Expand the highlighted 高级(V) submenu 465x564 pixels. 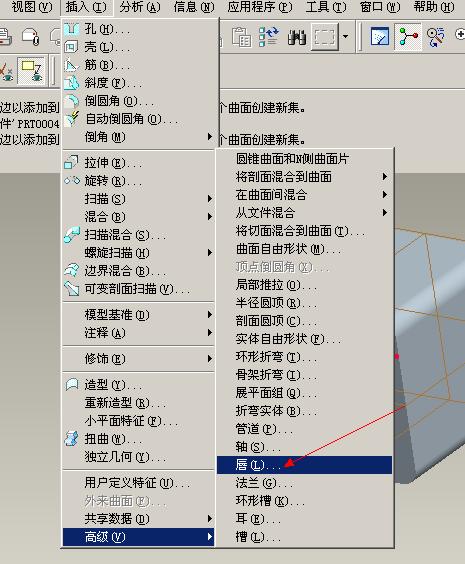pos(139,537)
